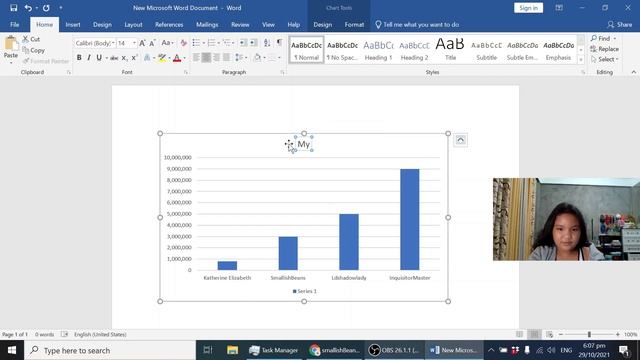
Task: Open numbering list dropdown
Action: (219, 43)
